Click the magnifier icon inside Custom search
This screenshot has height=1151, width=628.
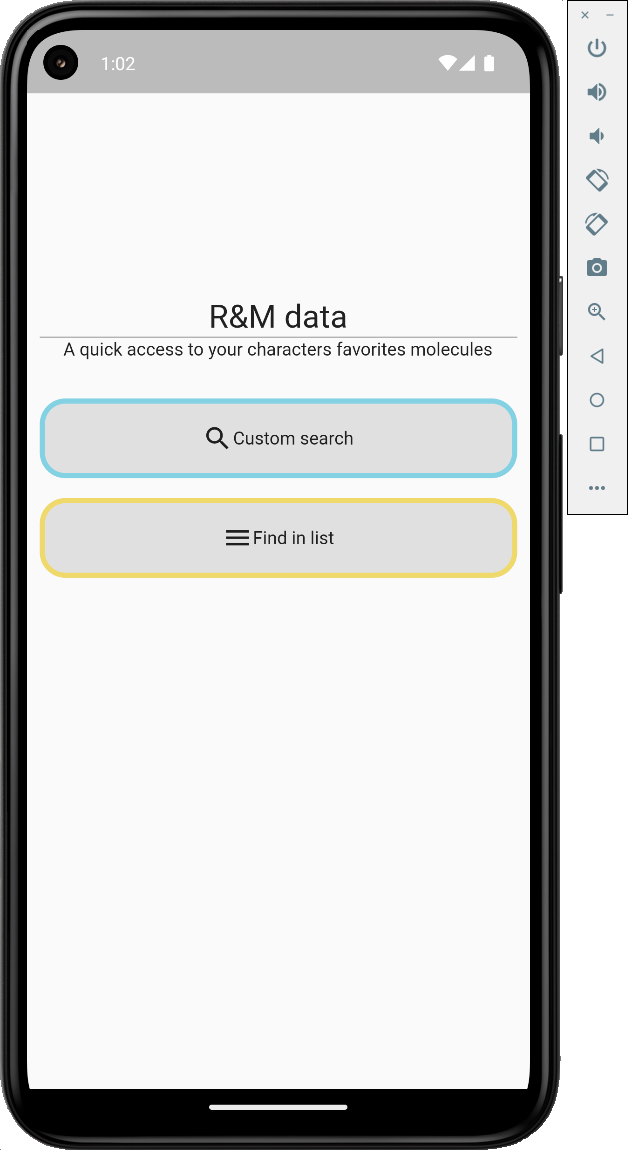(216, 438)
